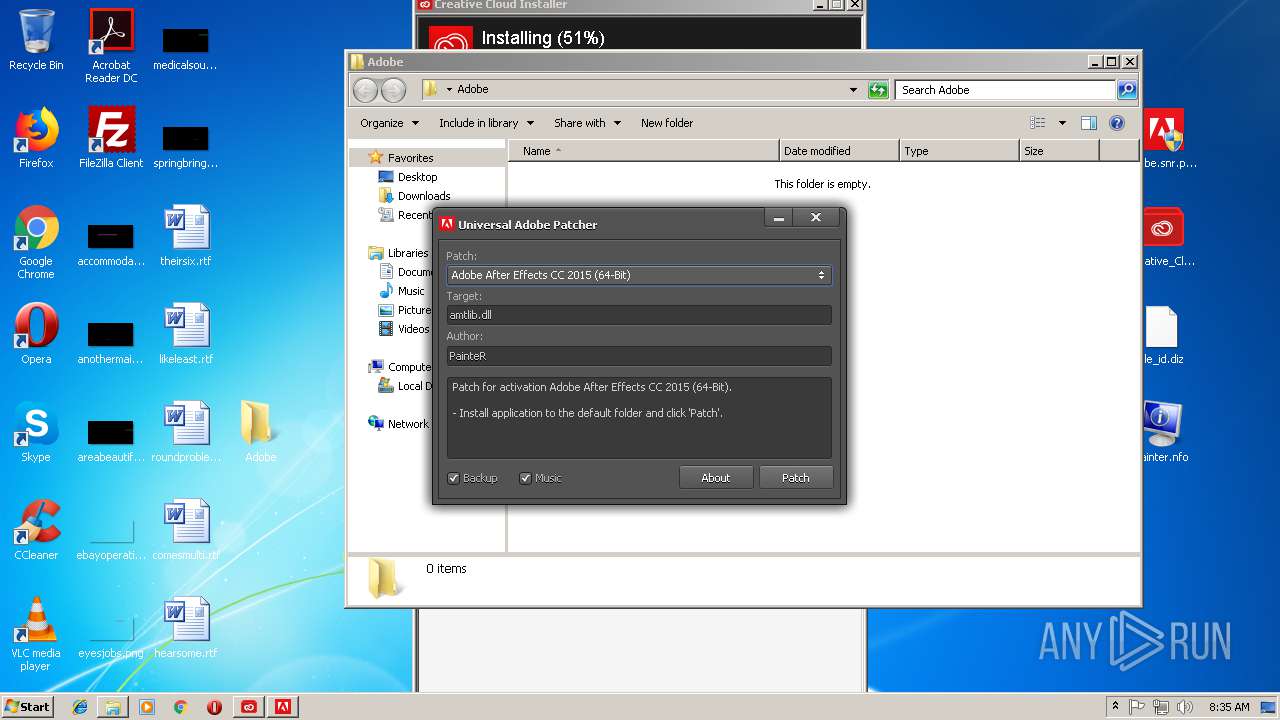The image size is (1280, 720).
Task: Click Explorer Forward navigation button
Action: pos(394,90)
